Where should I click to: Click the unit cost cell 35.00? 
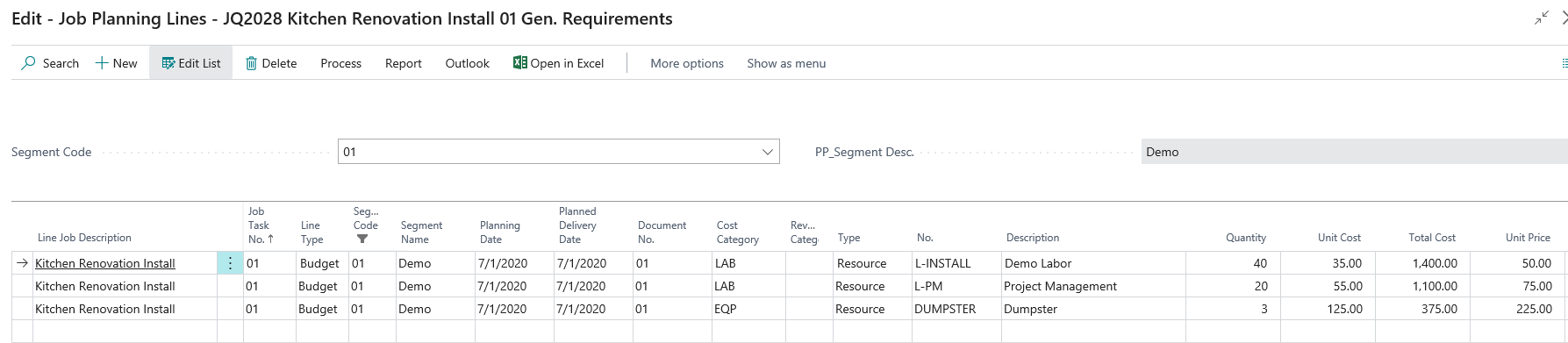(x=1328, y=263)
